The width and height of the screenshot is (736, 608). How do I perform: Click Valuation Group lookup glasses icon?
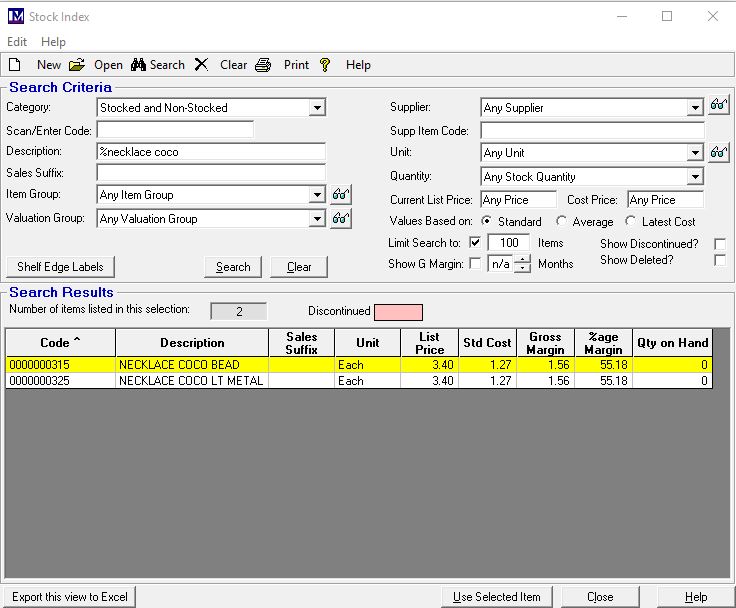point(341,218)
